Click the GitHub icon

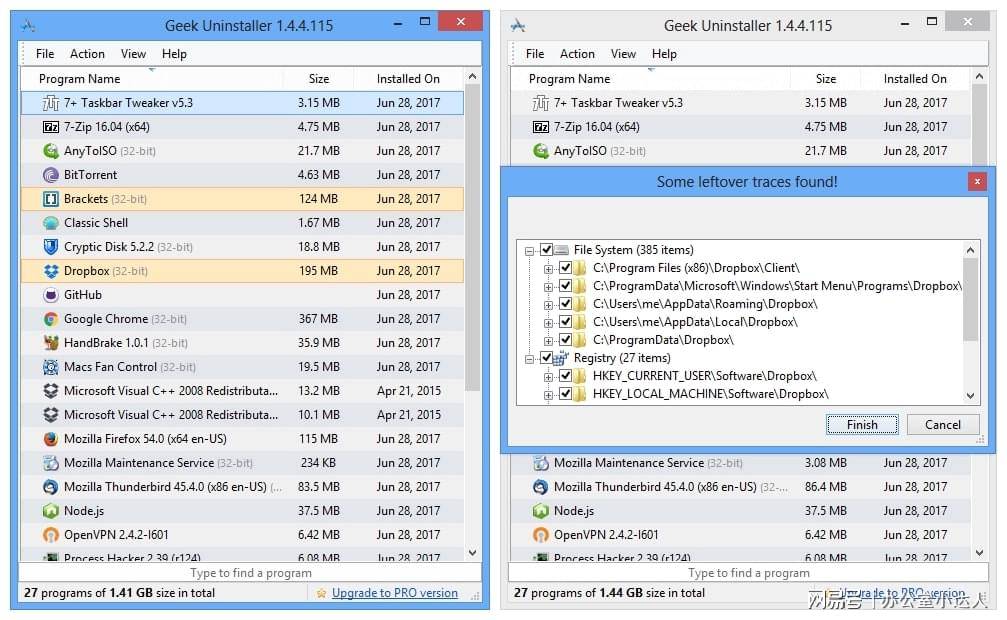[51, 295]
